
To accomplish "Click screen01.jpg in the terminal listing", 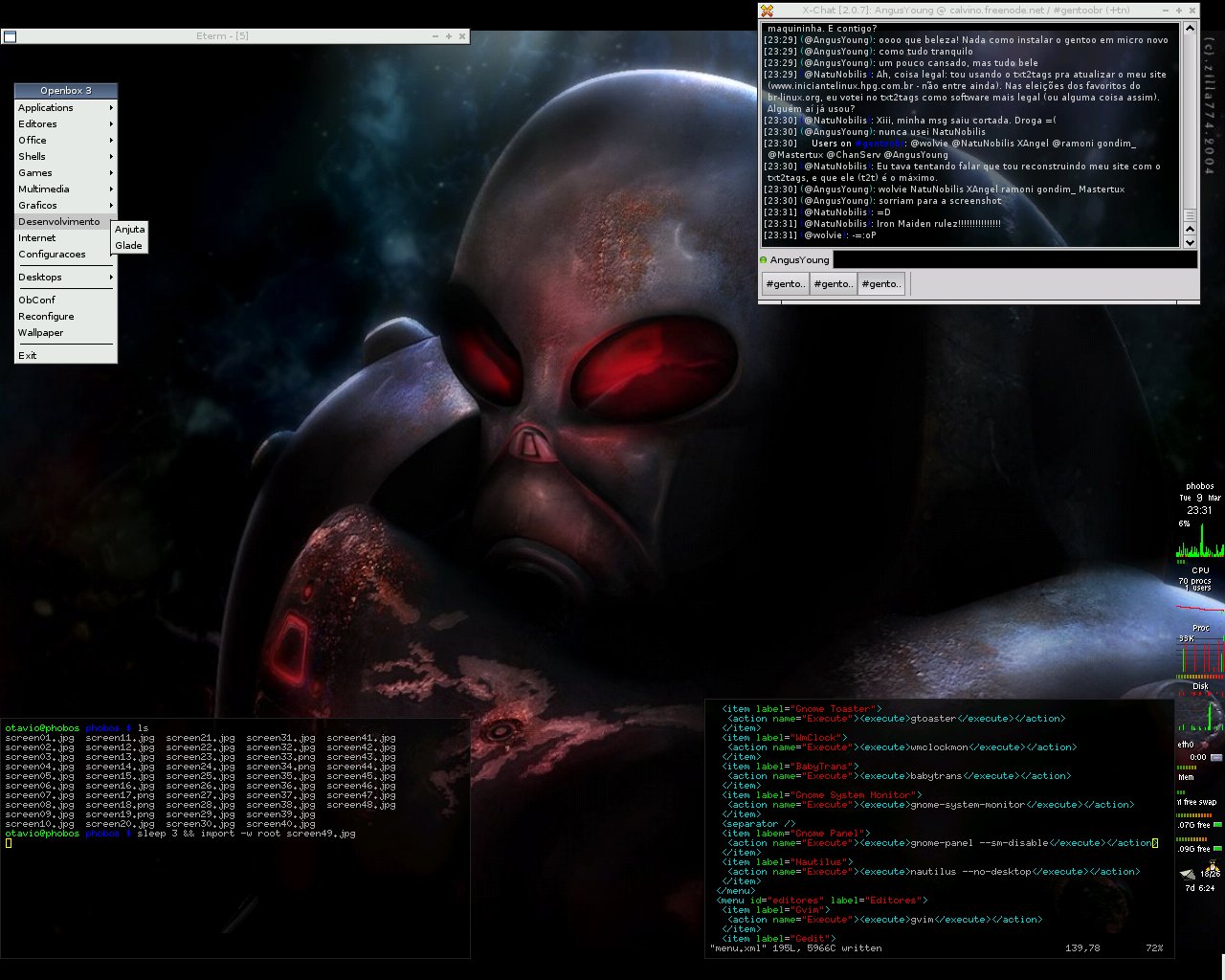I will 39,738.
